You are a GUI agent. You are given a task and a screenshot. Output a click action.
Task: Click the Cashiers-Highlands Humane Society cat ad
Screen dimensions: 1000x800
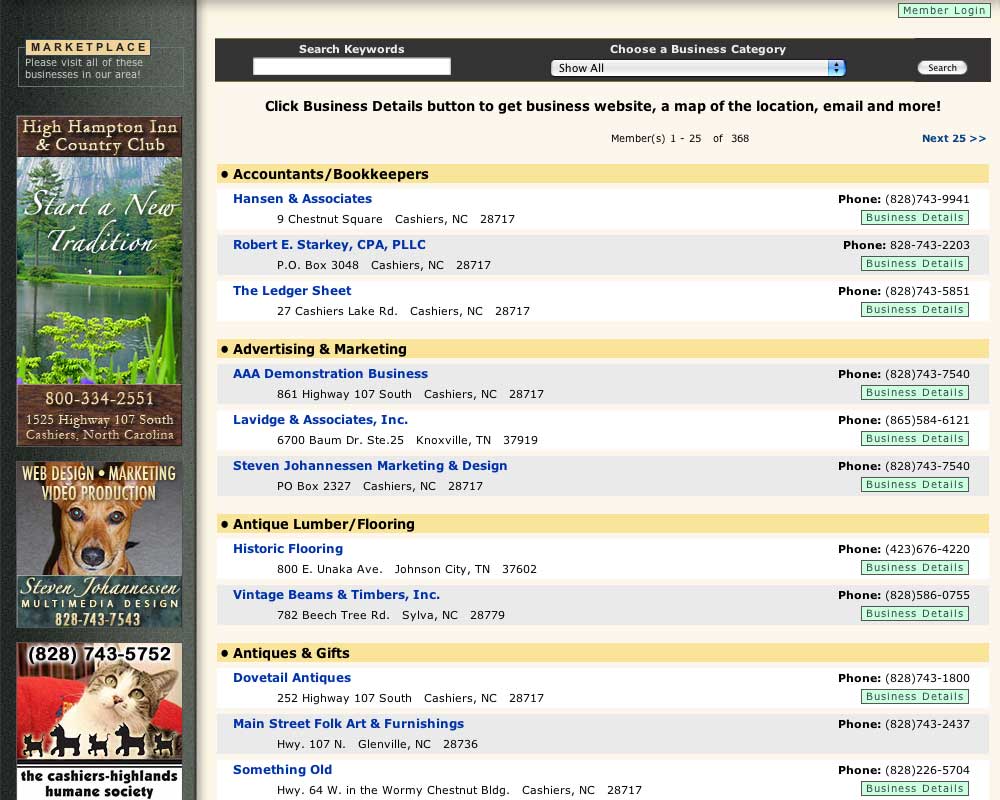coord(99,721)
